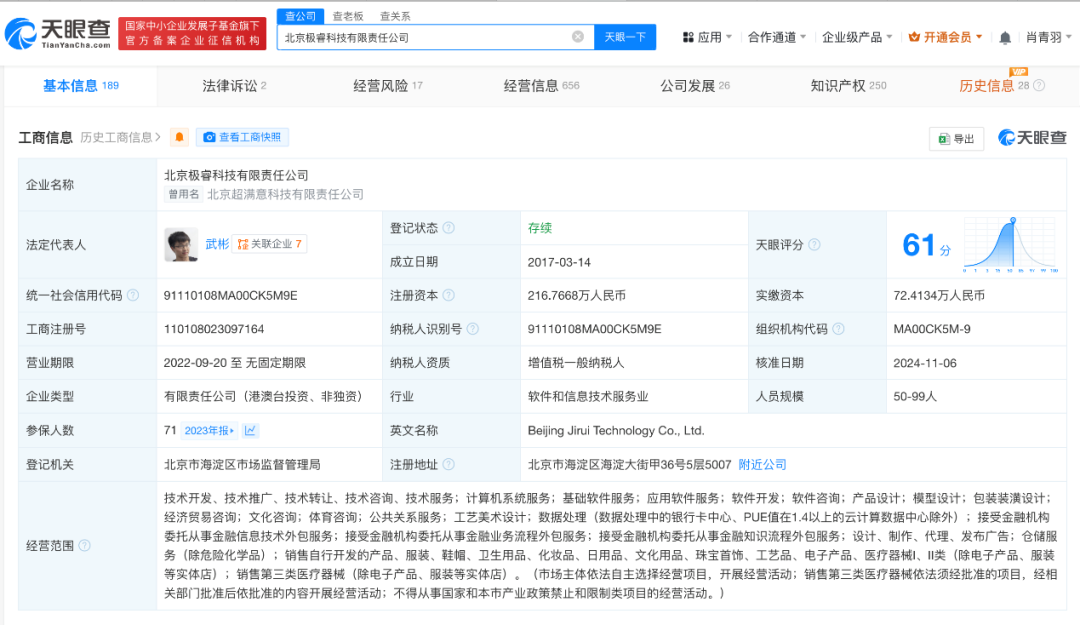Image resolution: width=1080 pixels, height=625 pixels.
Task: Click registered capital 216.7668万人民币
Action: coord(577,295)
